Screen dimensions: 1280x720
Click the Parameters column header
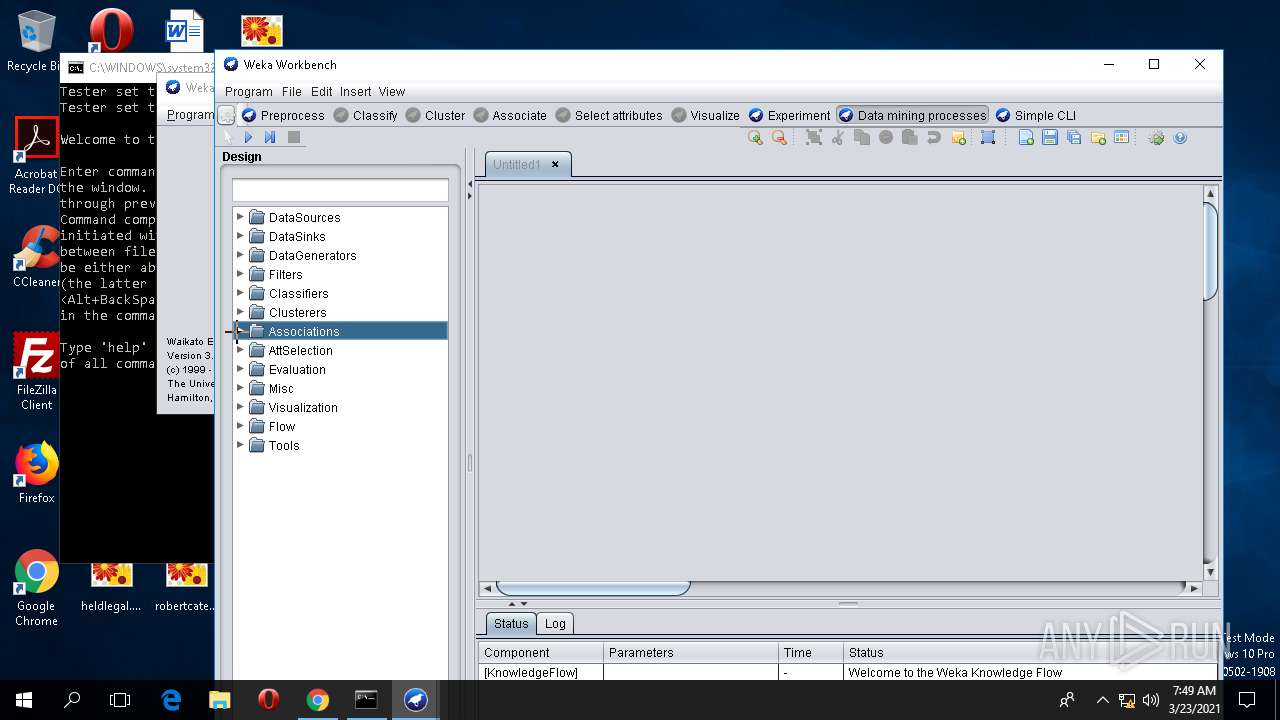tap(691, 652)
